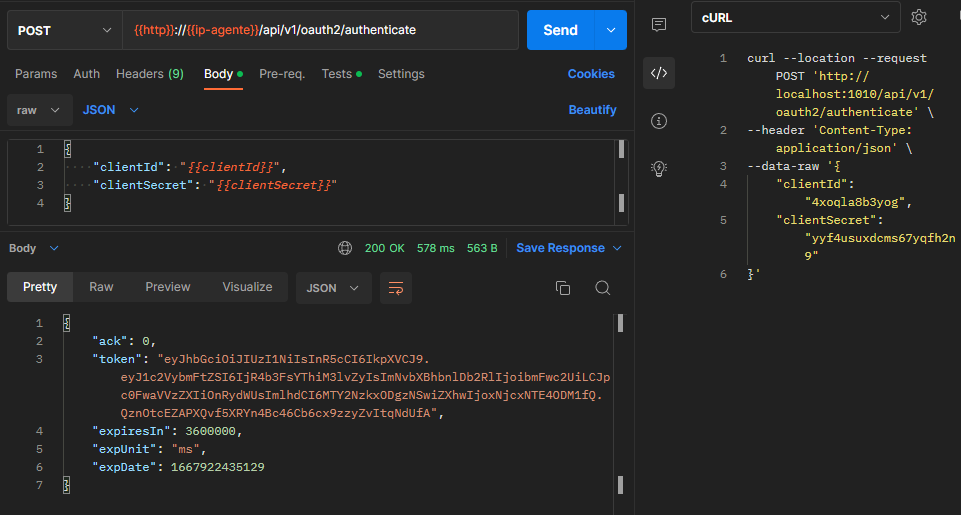
Task: Select the Raw response view
Action: (x=101, y=287)
